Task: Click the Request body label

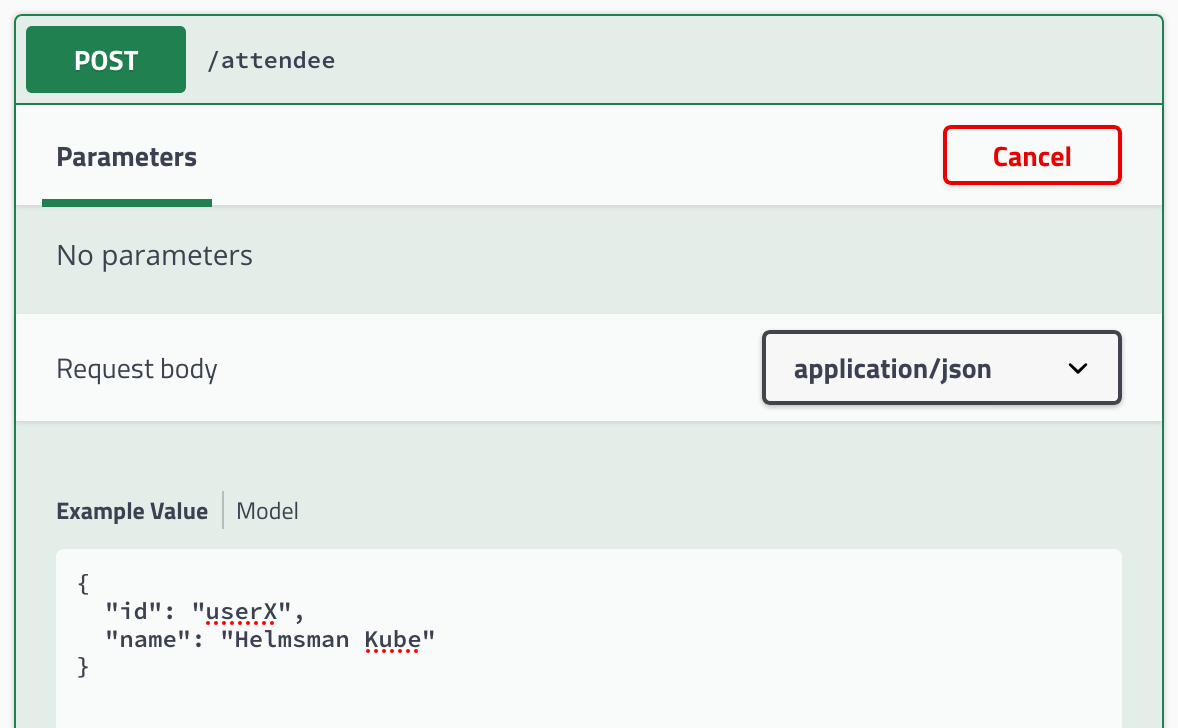Action: 136,368
